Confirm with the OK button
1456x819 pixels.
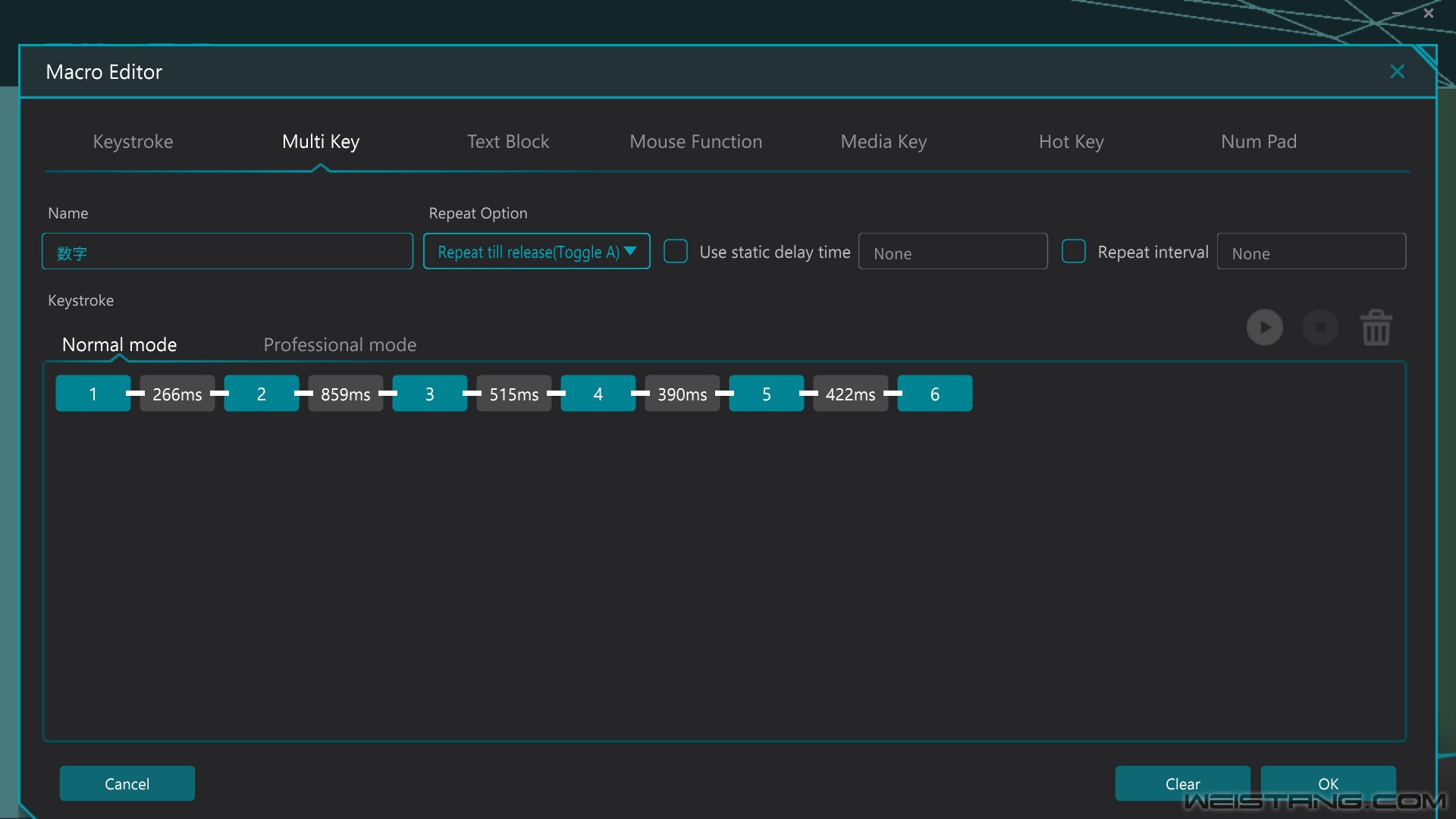(x=1328, y=783)
